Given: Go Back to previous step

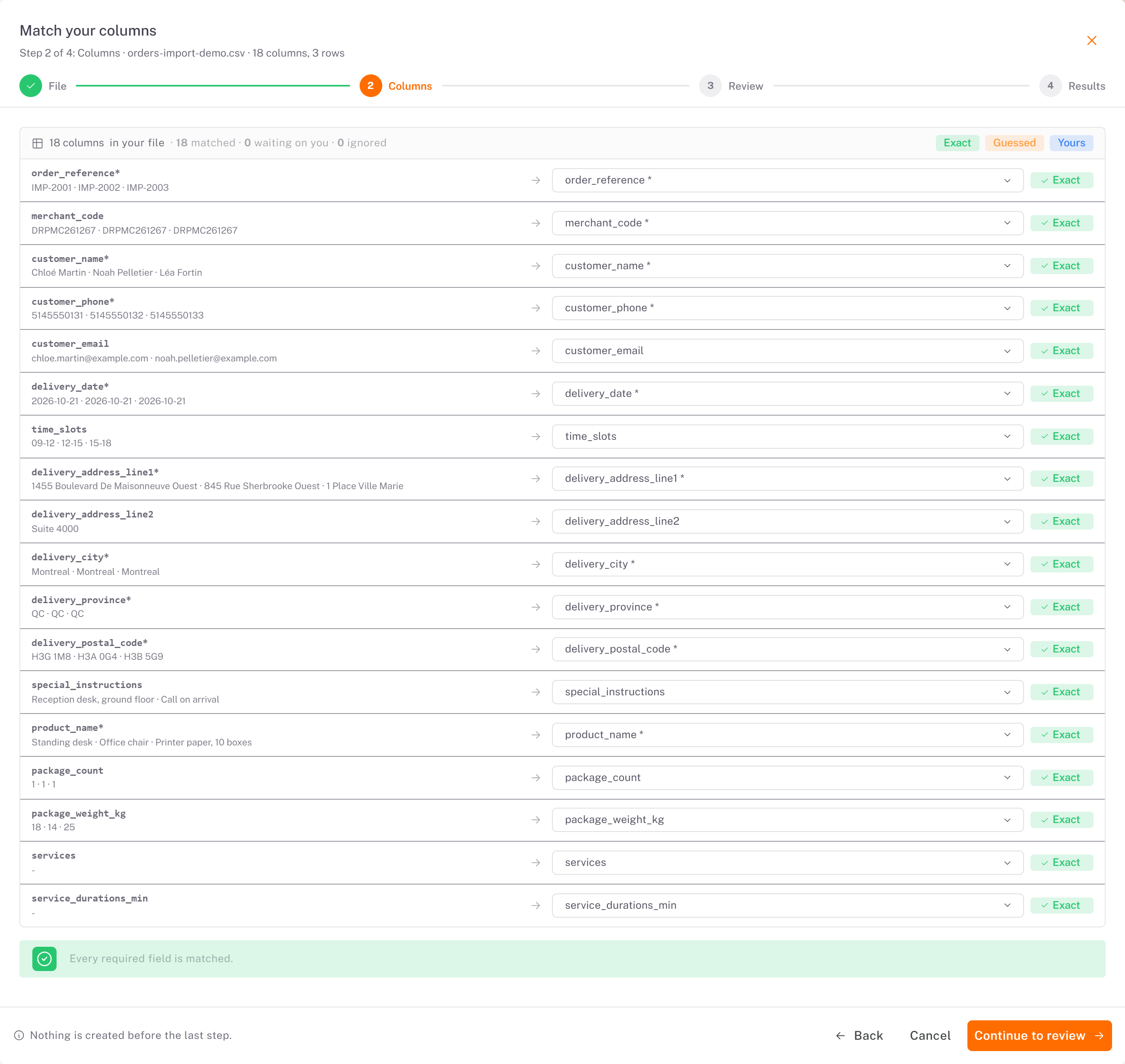Looking at the screenshot, I should (x=860, y=1036).
